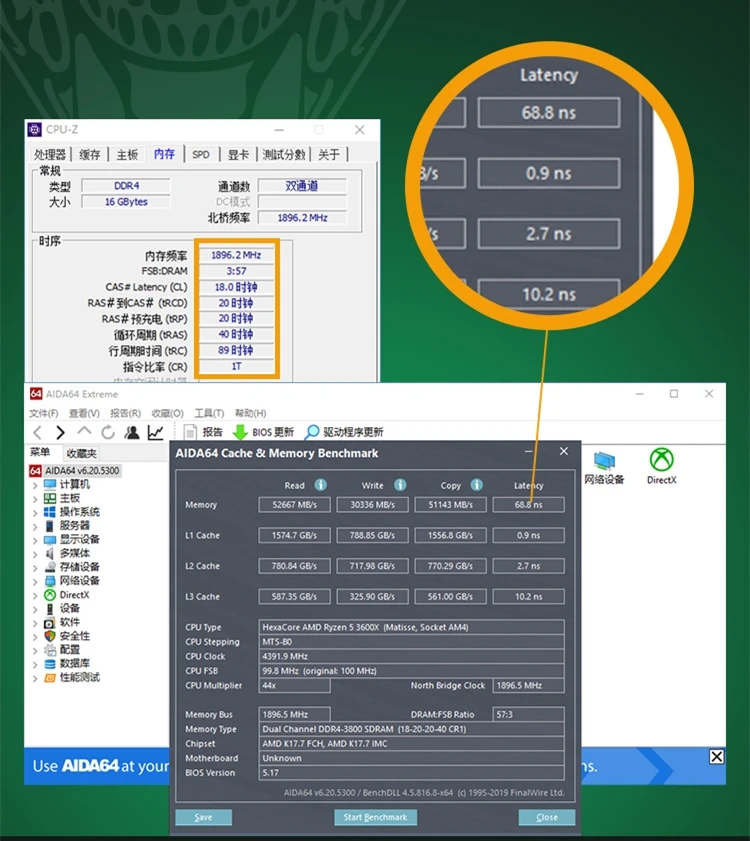The image size is (750, 841).
Task: Select 设备 in the AIDA64 tree
Action: (62, 608)
